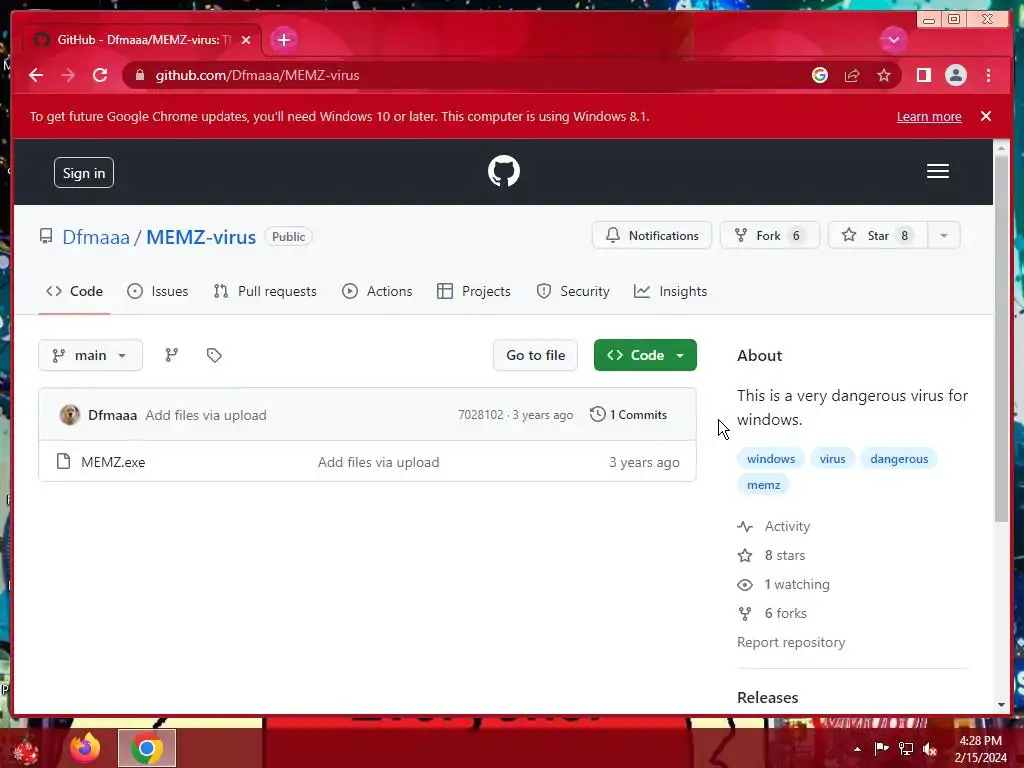Open MEMZ.exe row's Add files via upload message
Screen dimensions: 1024x768
pyautogui.click(x=378, y=462)
